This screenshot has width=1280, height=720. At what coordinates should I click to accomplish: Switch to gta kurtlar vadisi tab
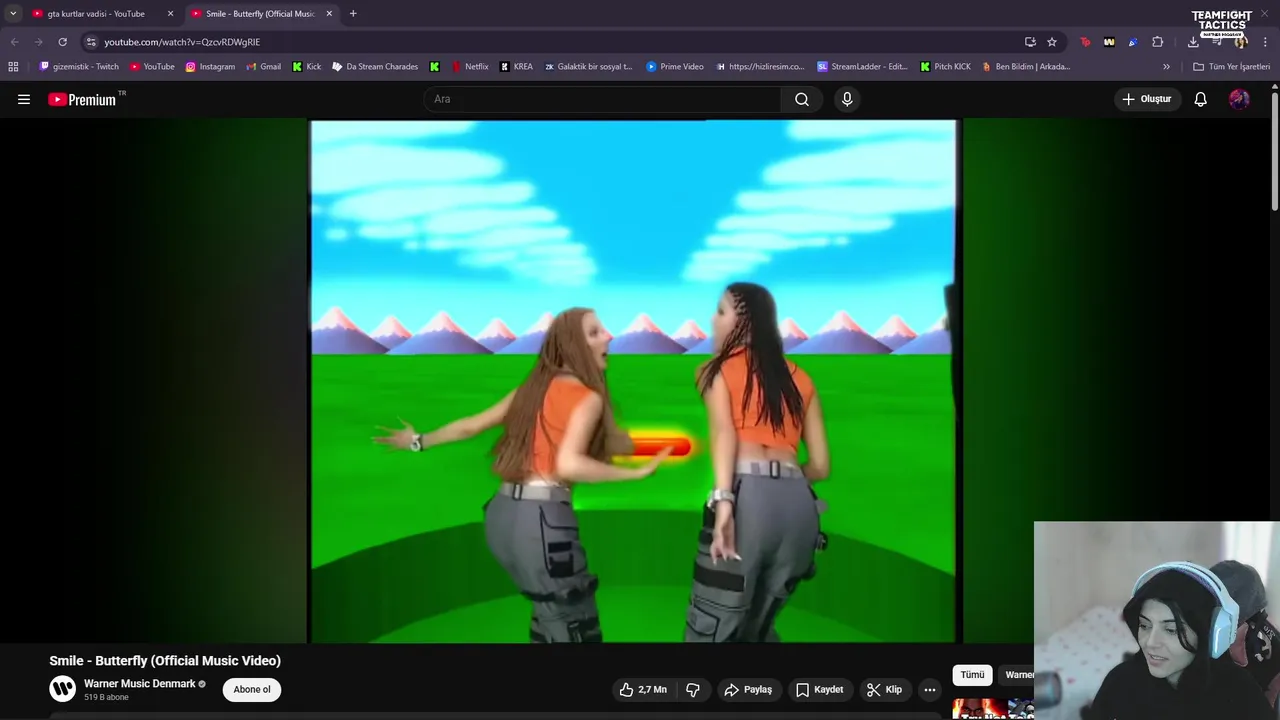tap(96, 14)
